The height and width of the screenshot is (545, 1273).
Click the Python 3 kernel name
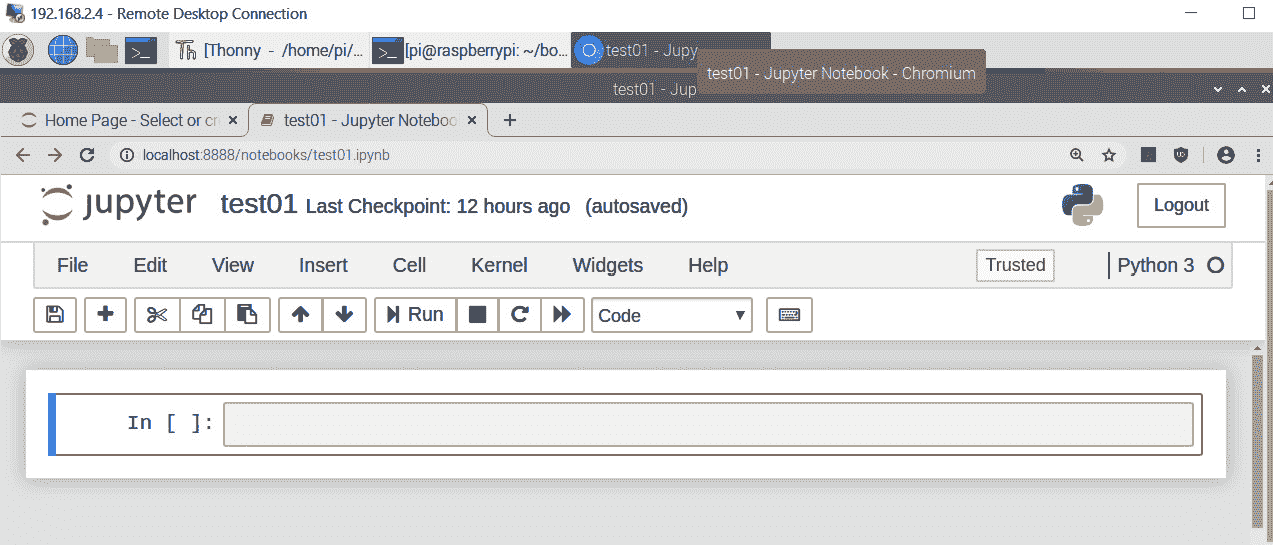click(x=1155, y=265)
